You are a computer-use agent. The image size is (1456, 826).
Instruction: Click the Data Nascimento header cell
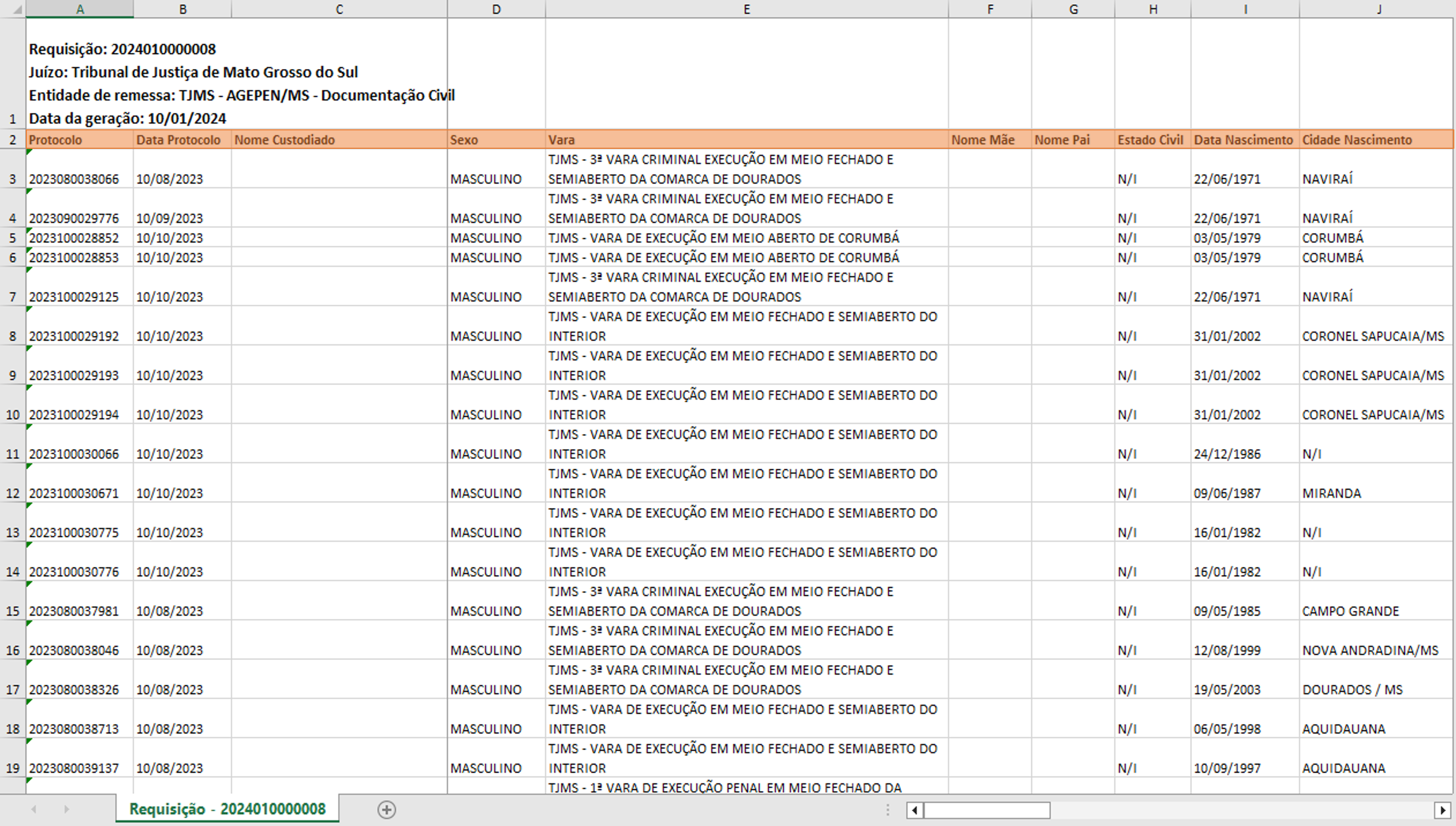1245,139
